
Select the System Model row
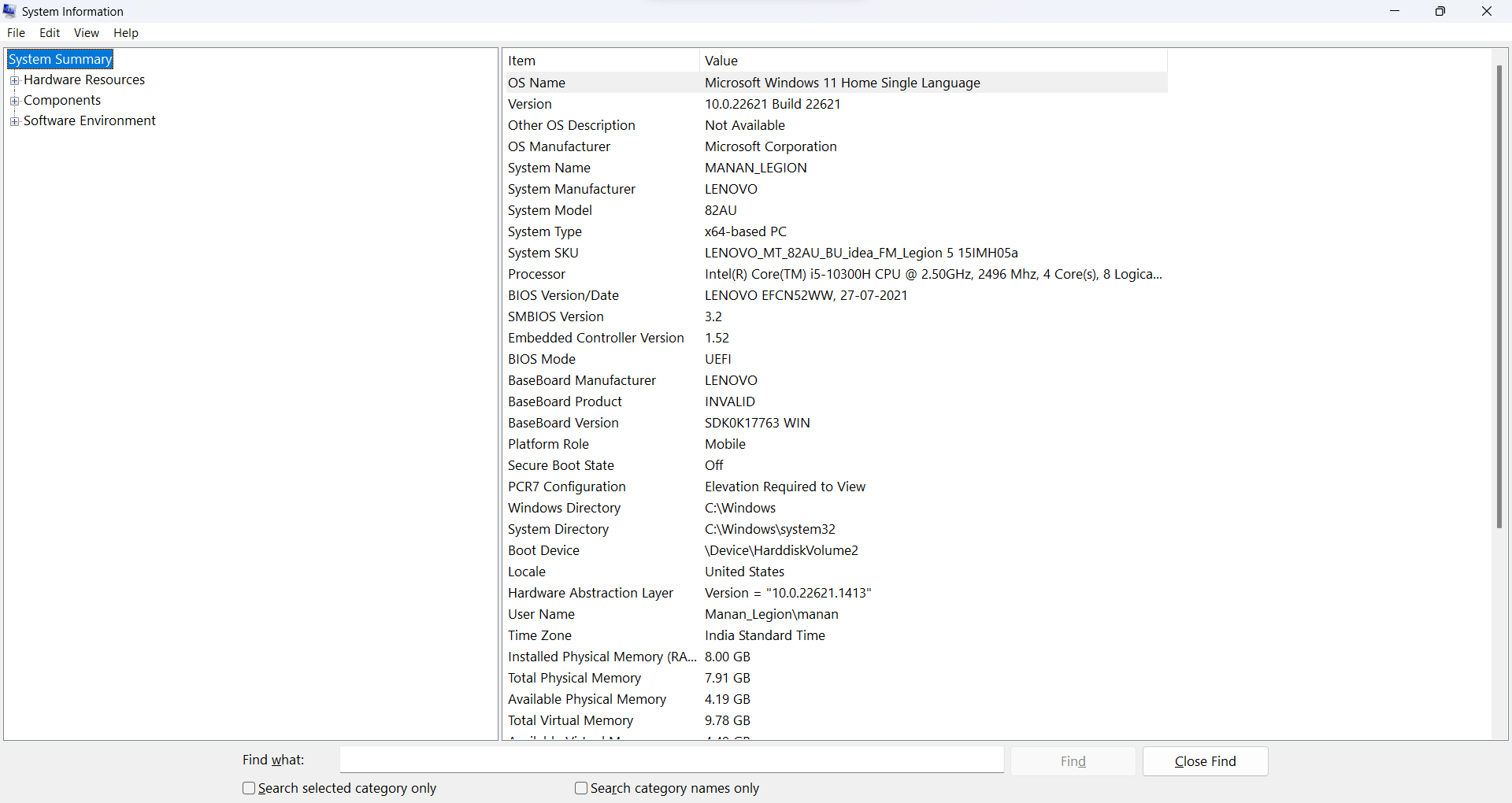(835, 210)
